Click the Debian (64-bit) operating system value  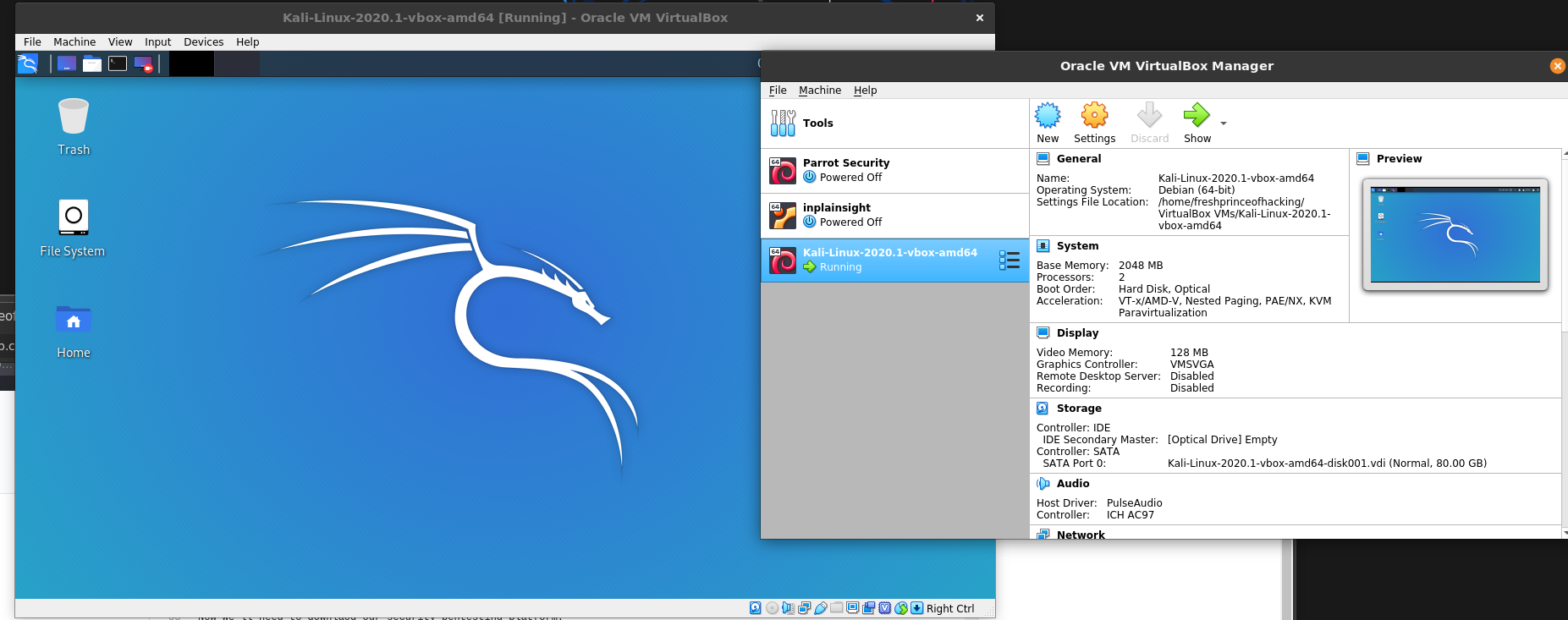(x=1197, y=190)
